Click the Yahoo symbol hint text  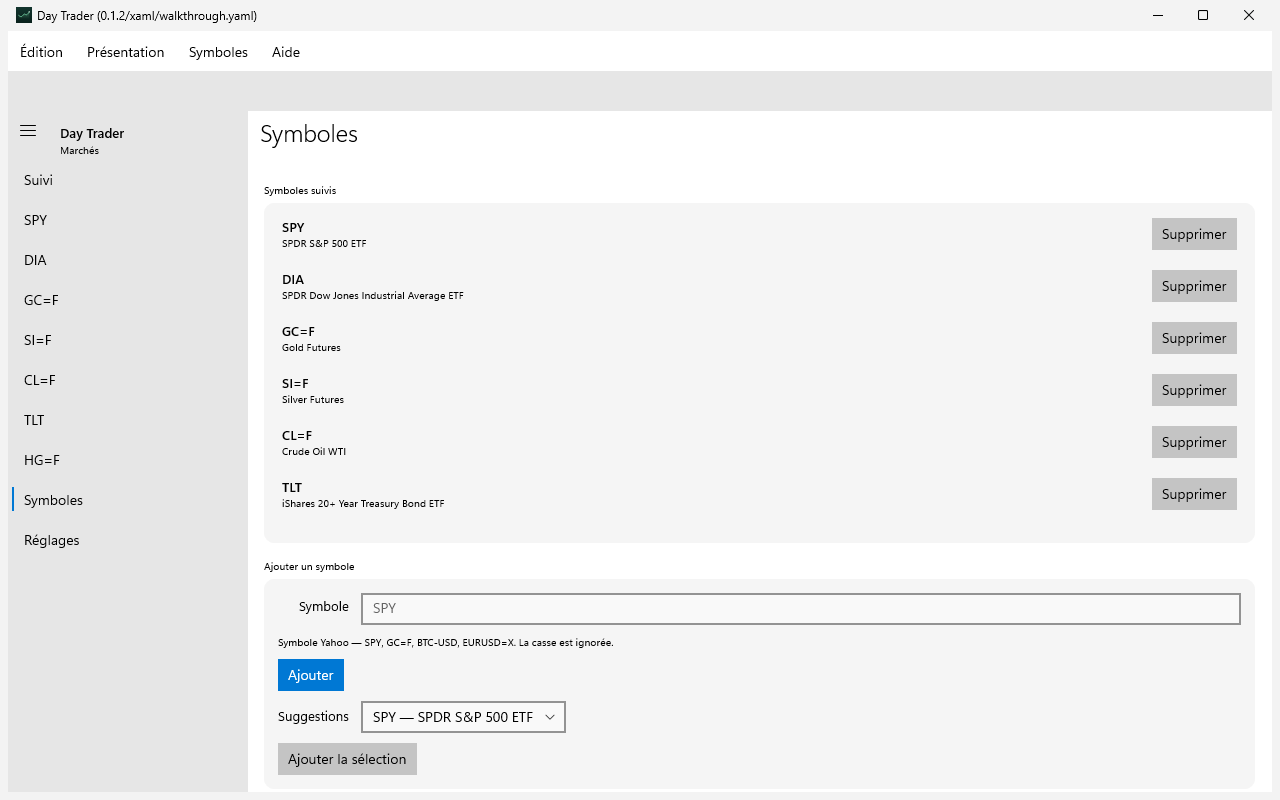(446, 643)
